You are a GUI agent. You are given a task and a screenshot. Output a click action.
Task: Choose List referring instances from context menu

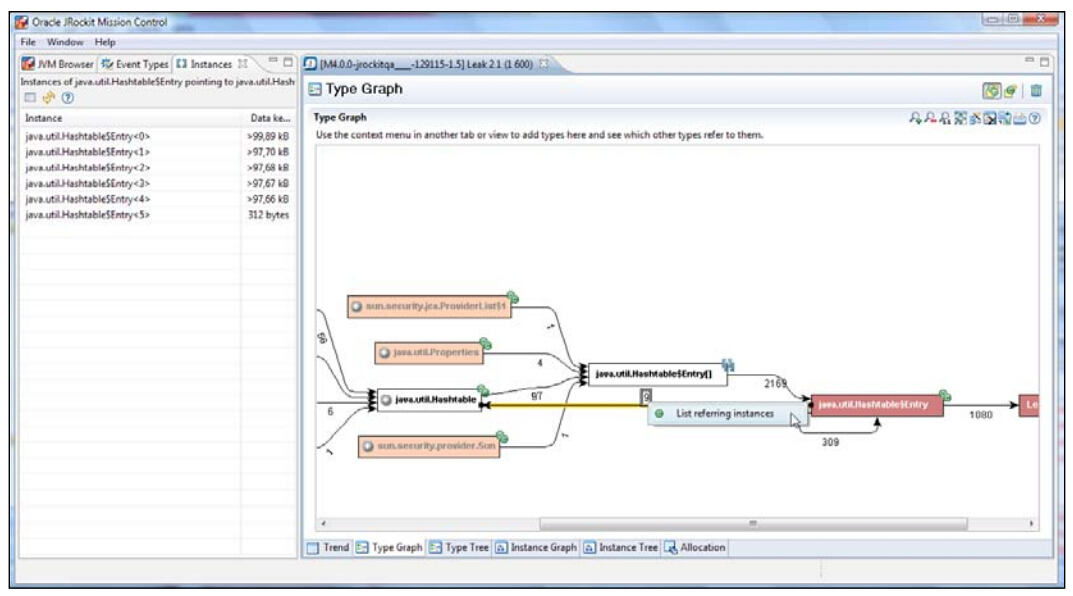724,413
